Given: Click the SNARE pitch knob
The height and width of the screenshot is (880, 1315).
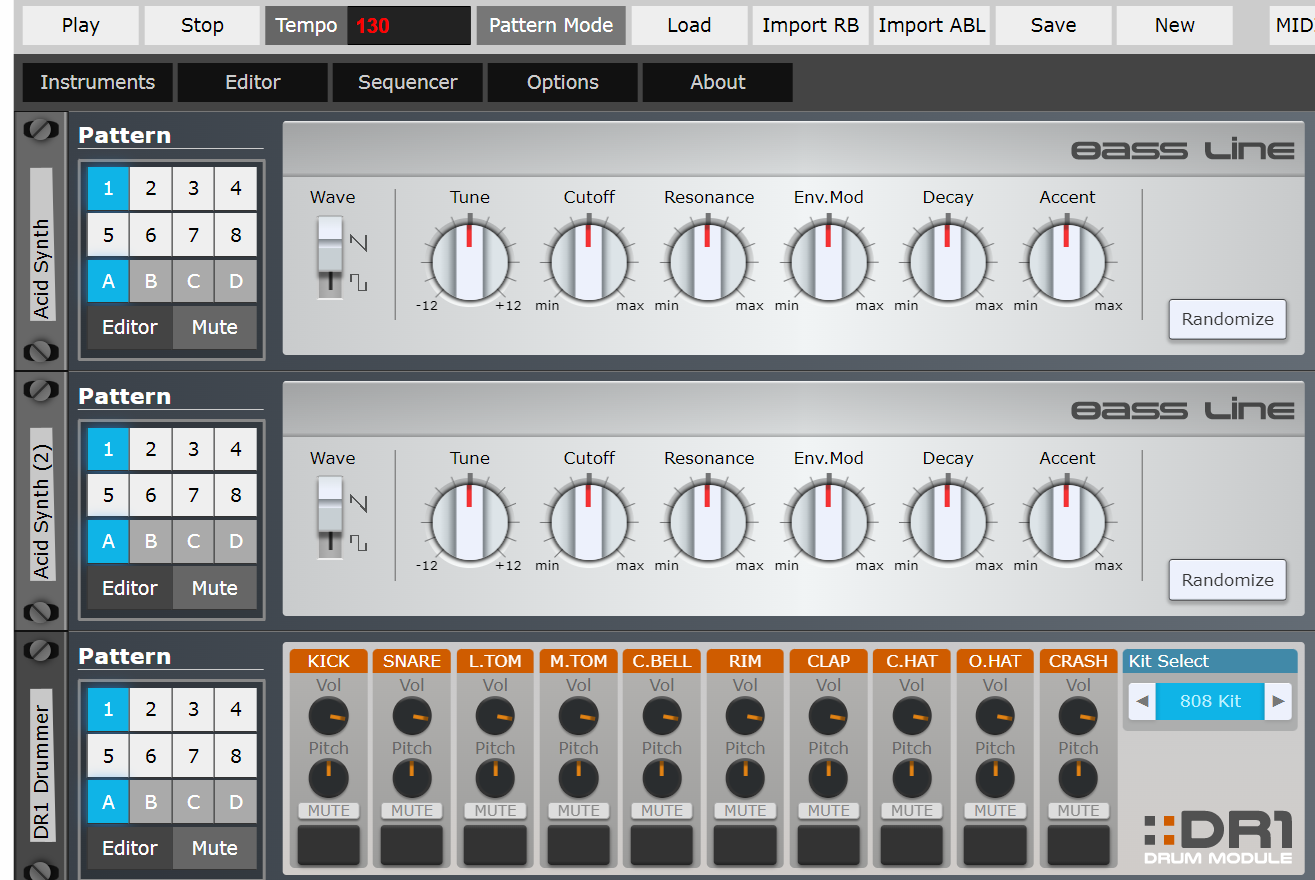Looking at the screenshot, I should click(x=412, y=778).
